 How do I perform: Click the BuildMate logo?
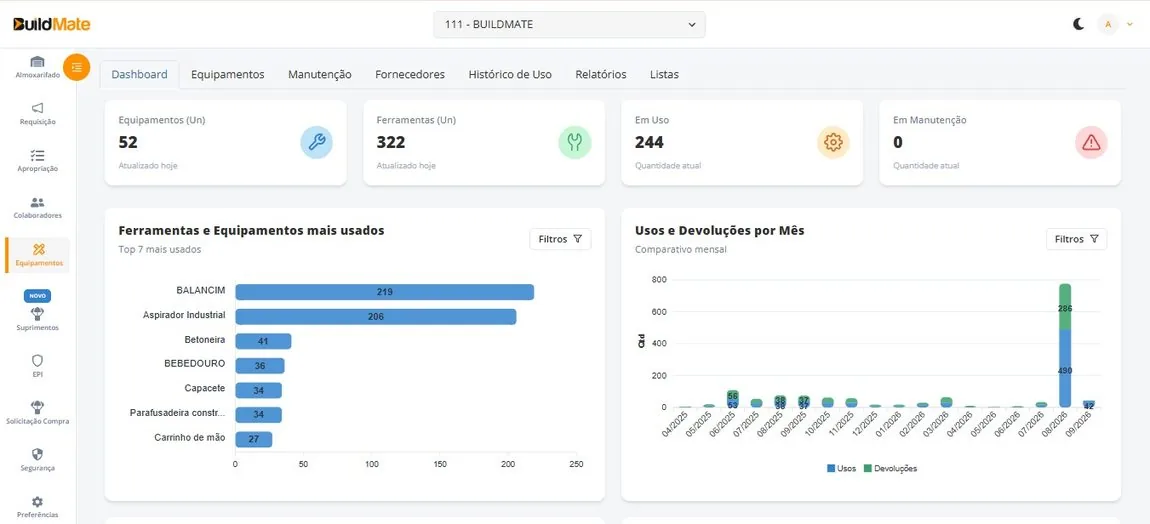click(x=51, y=24)
